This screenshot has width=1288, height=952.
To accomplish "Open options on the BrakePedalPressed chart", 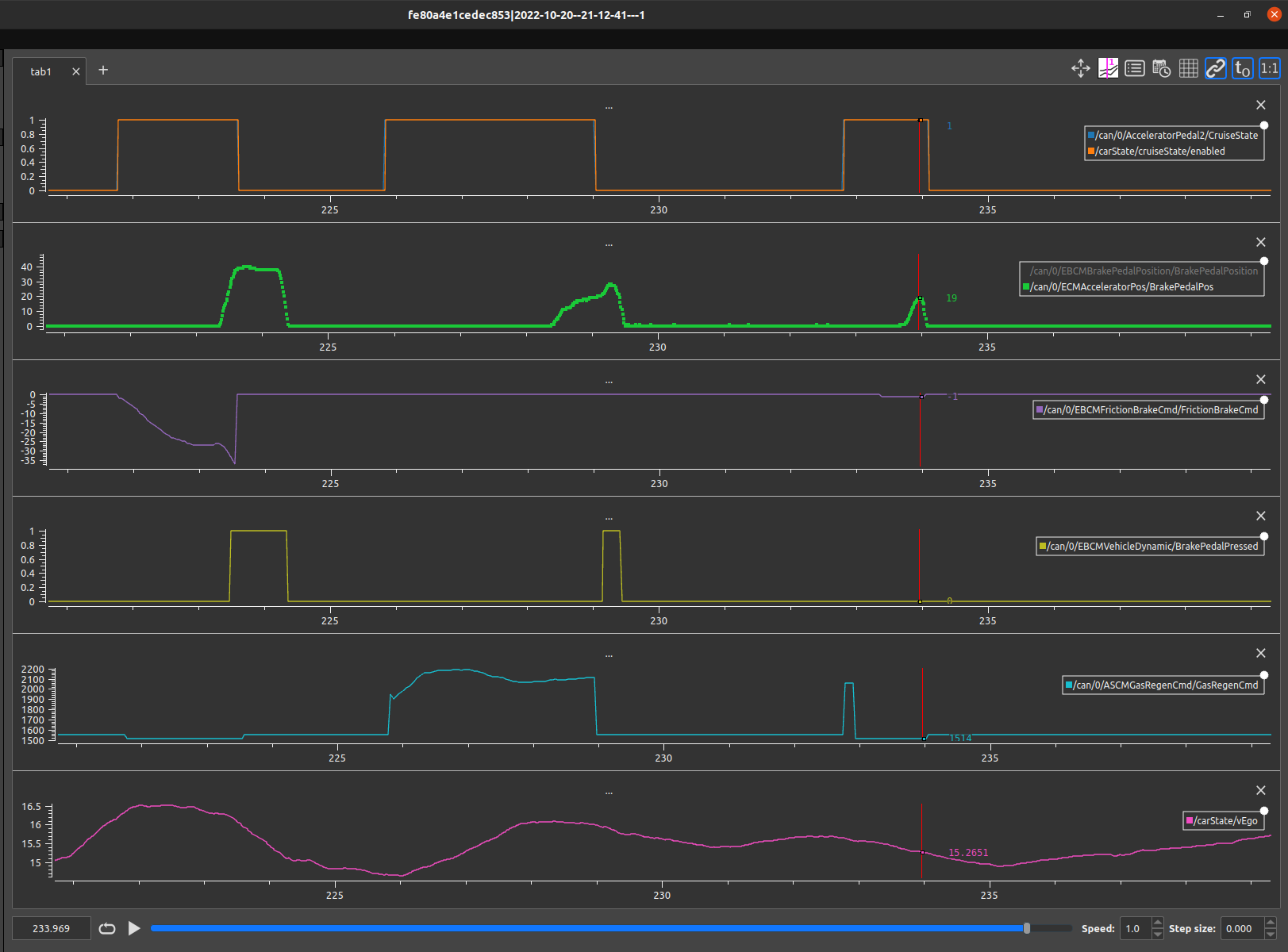I will [x=609, y=517].
